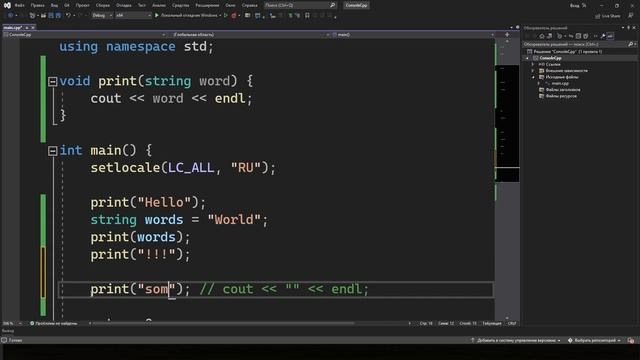Image resolution: width=640 pixels, height=360 pixels.
Task: Select the Файлы ресурсов folder
Action: tap(561, 96)
